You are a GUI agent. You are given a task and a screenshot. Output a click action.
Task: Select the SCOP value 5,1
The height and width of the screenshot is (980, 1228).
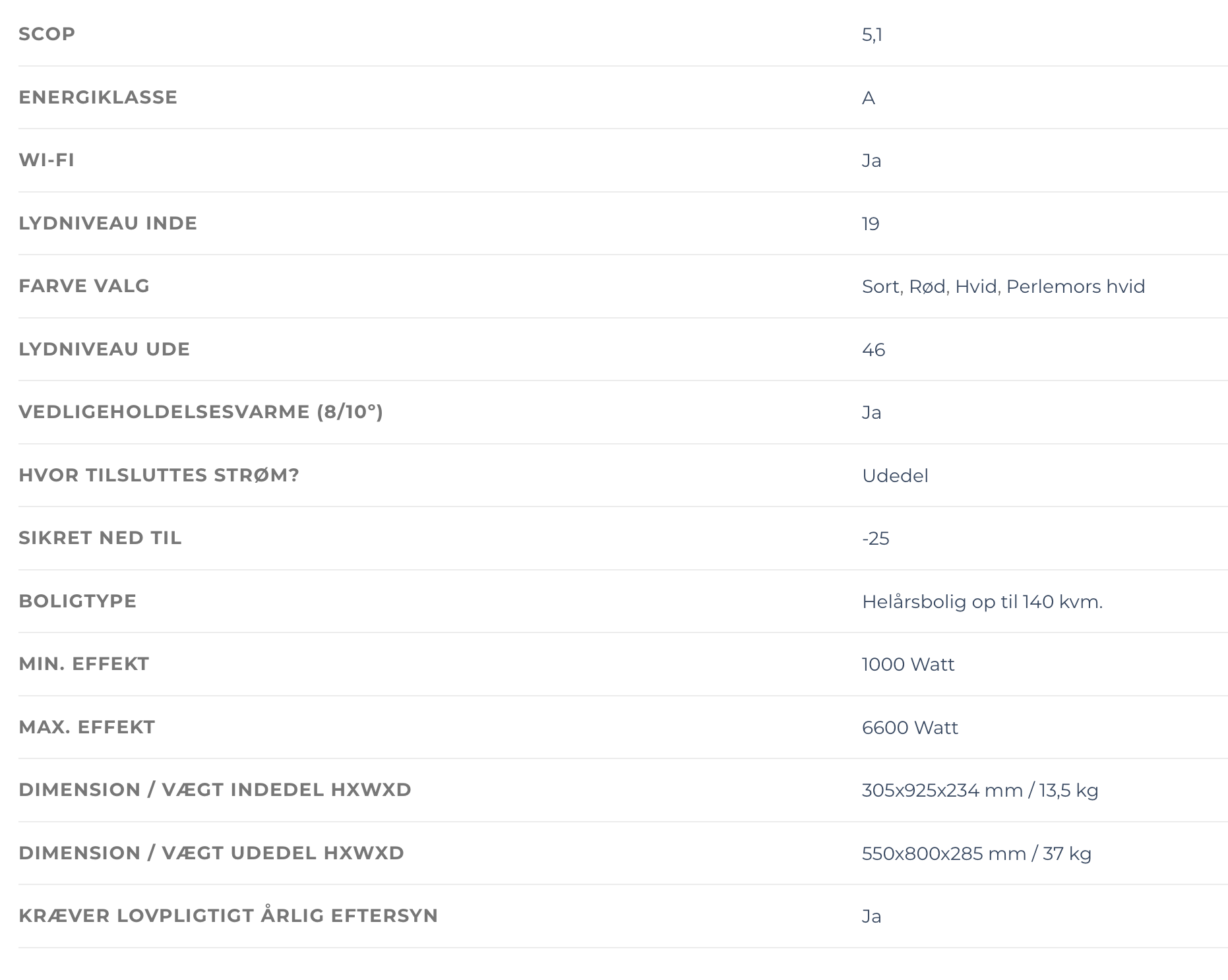[x=872, y=35]
